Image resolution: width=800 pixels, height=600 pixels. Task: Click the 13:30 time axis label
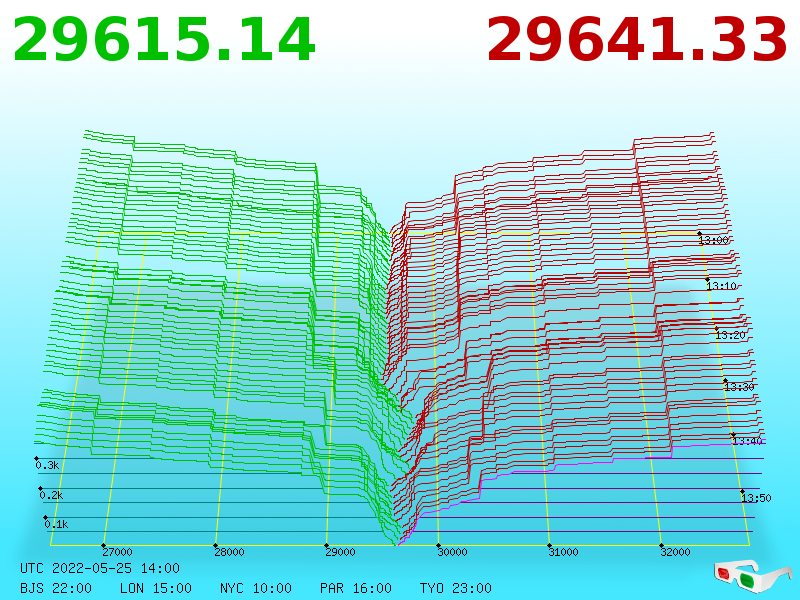739,387
